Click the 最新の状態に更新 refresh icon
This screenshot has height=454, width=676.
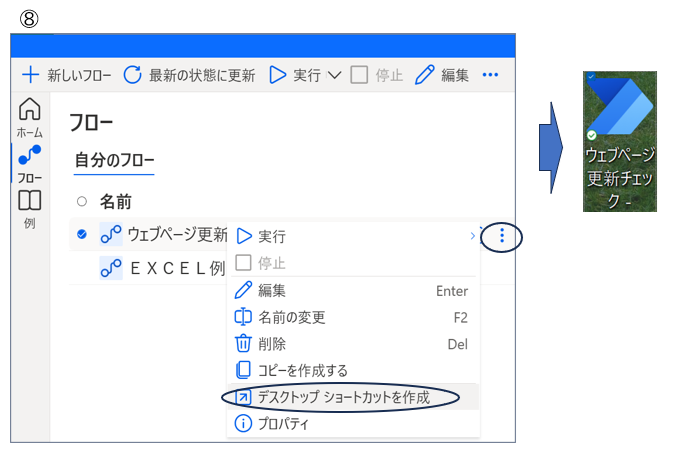133,75
